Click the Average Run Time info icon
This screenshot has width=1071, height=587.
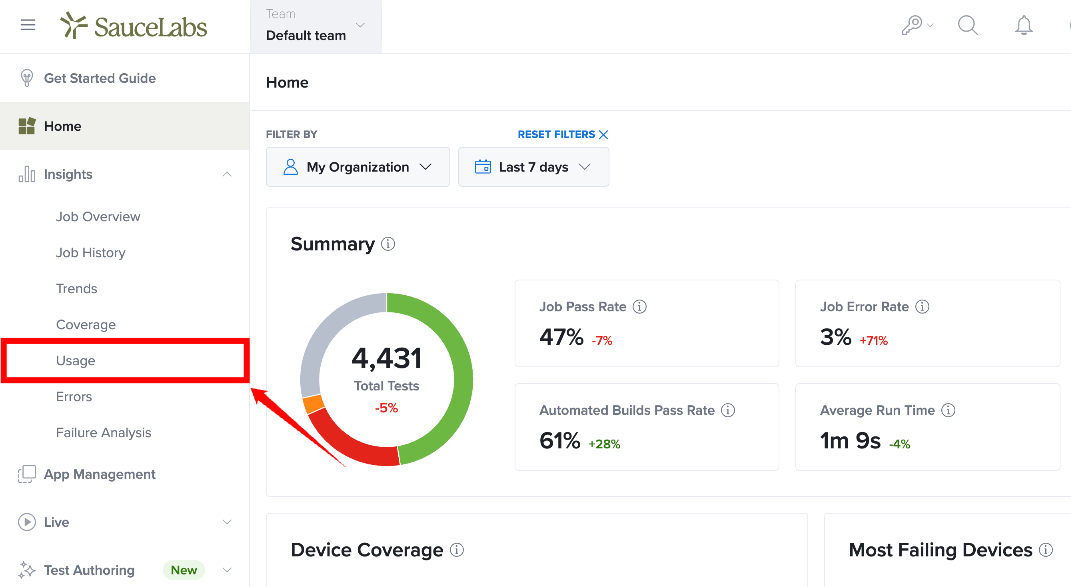point(948,410)
